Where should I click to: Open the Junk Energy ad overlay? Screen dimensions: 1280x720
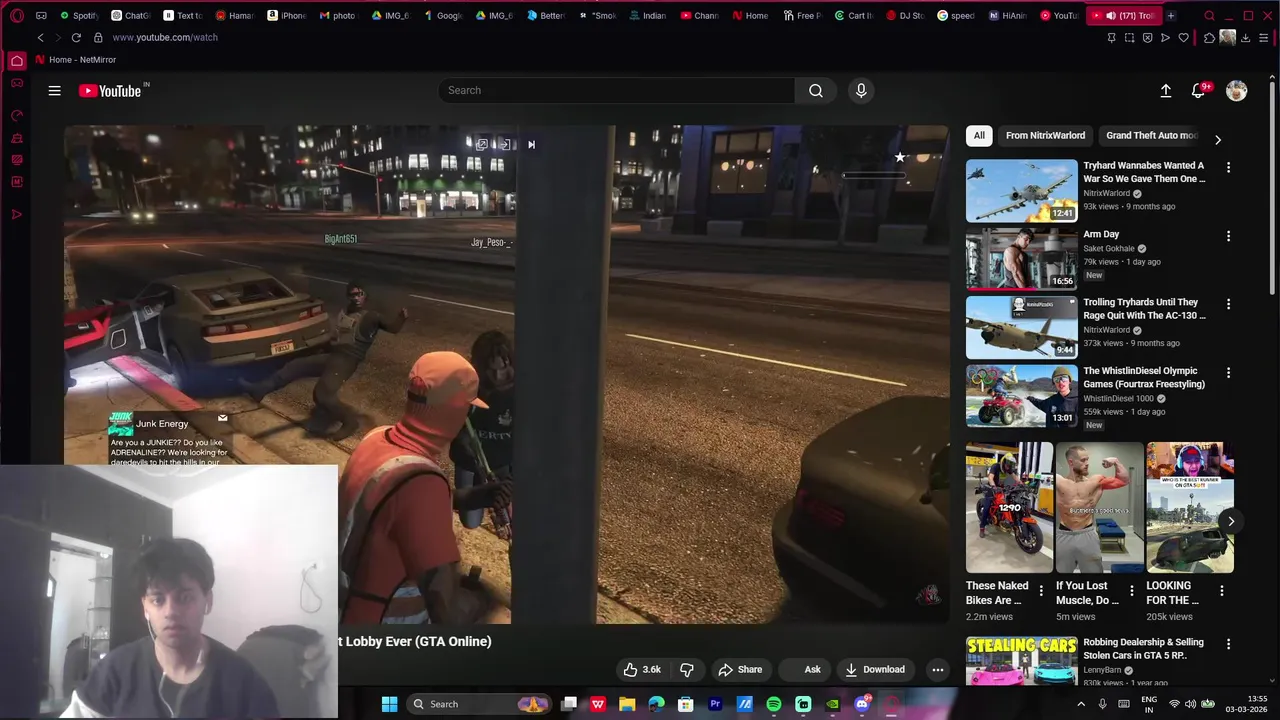[170, 440]
